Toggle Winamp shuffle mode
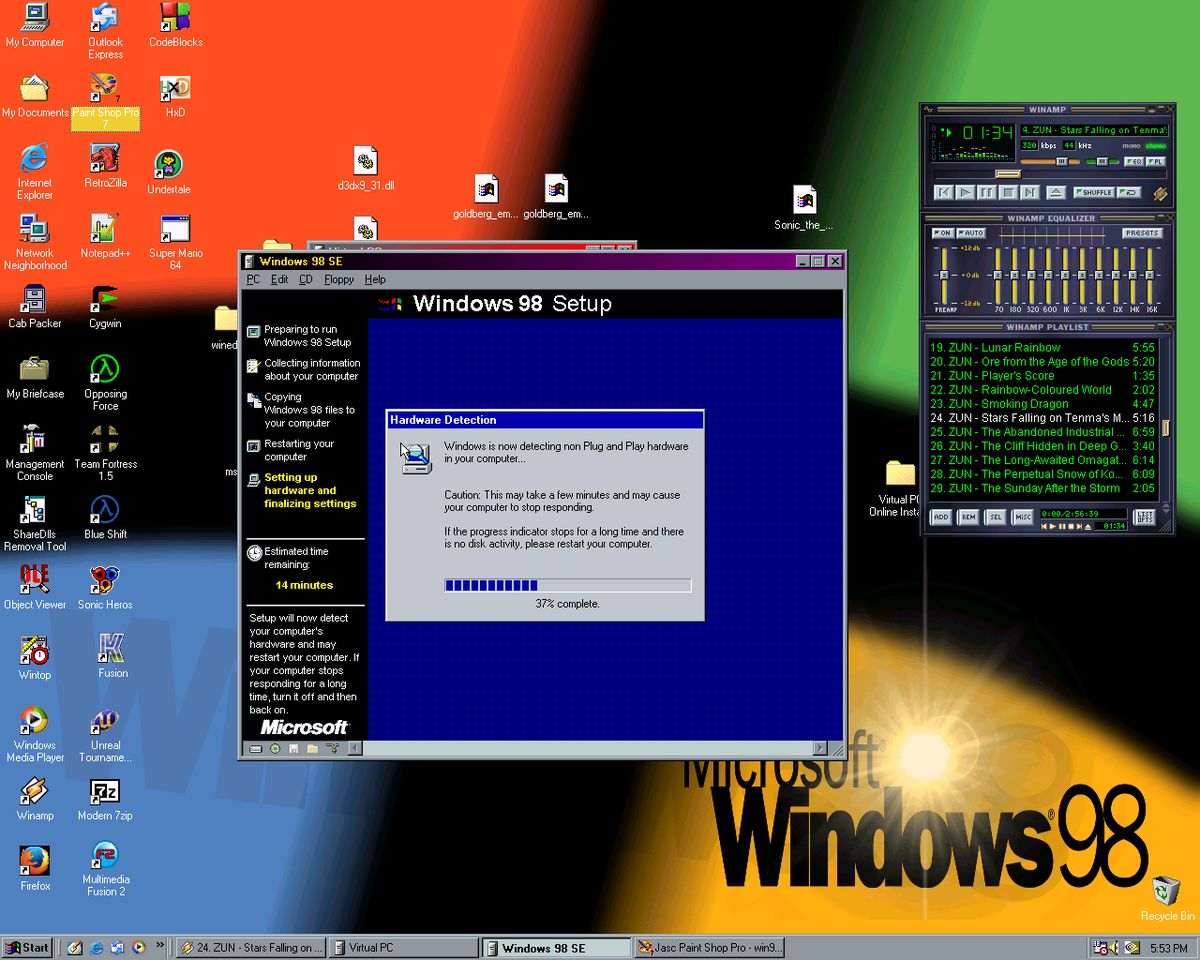Screen dimensions: 1200x960 point(1094,192)
